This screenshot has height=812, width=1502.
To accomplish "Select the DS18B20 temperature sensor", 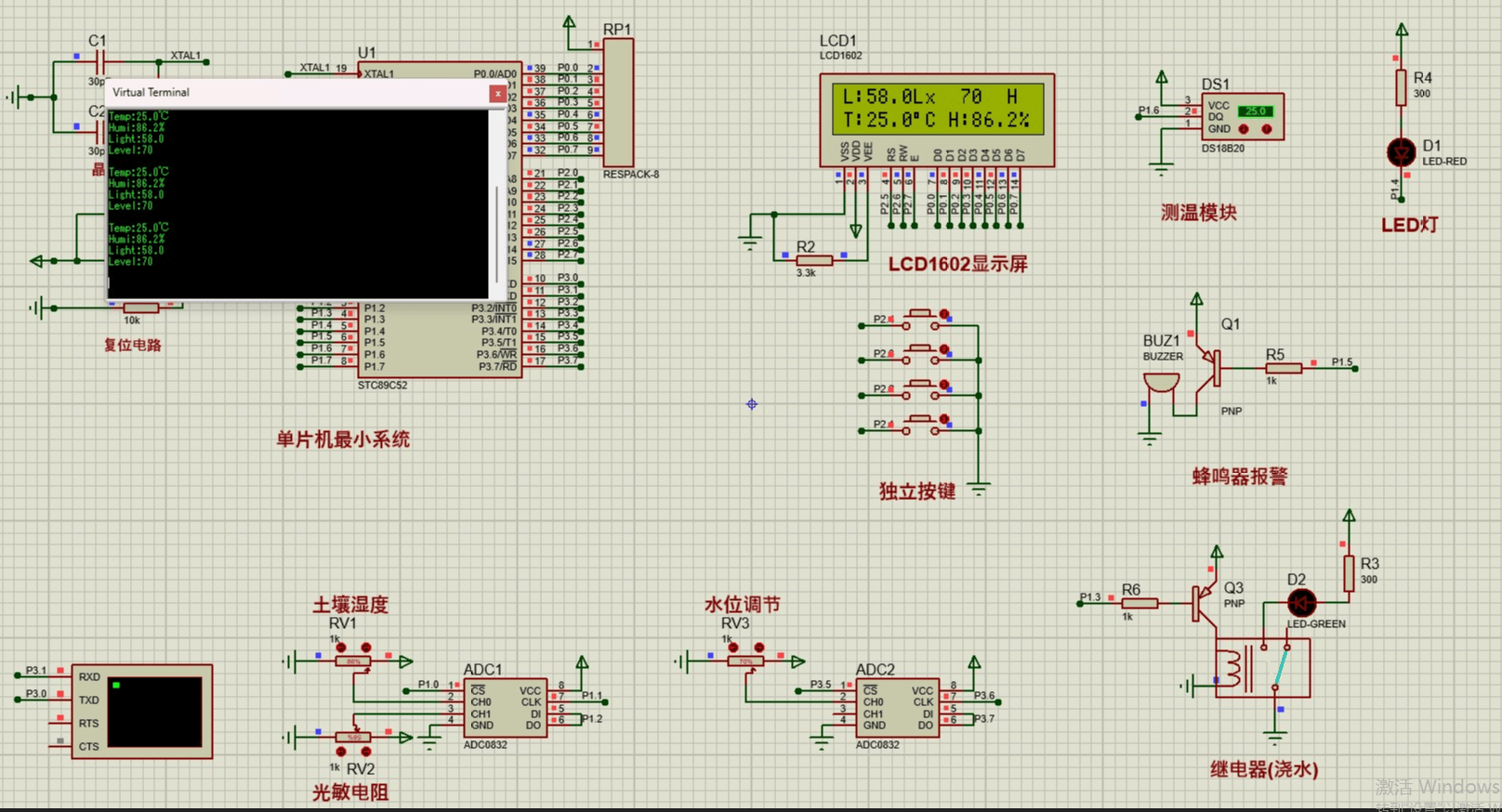I will (x=1243, y=117).
